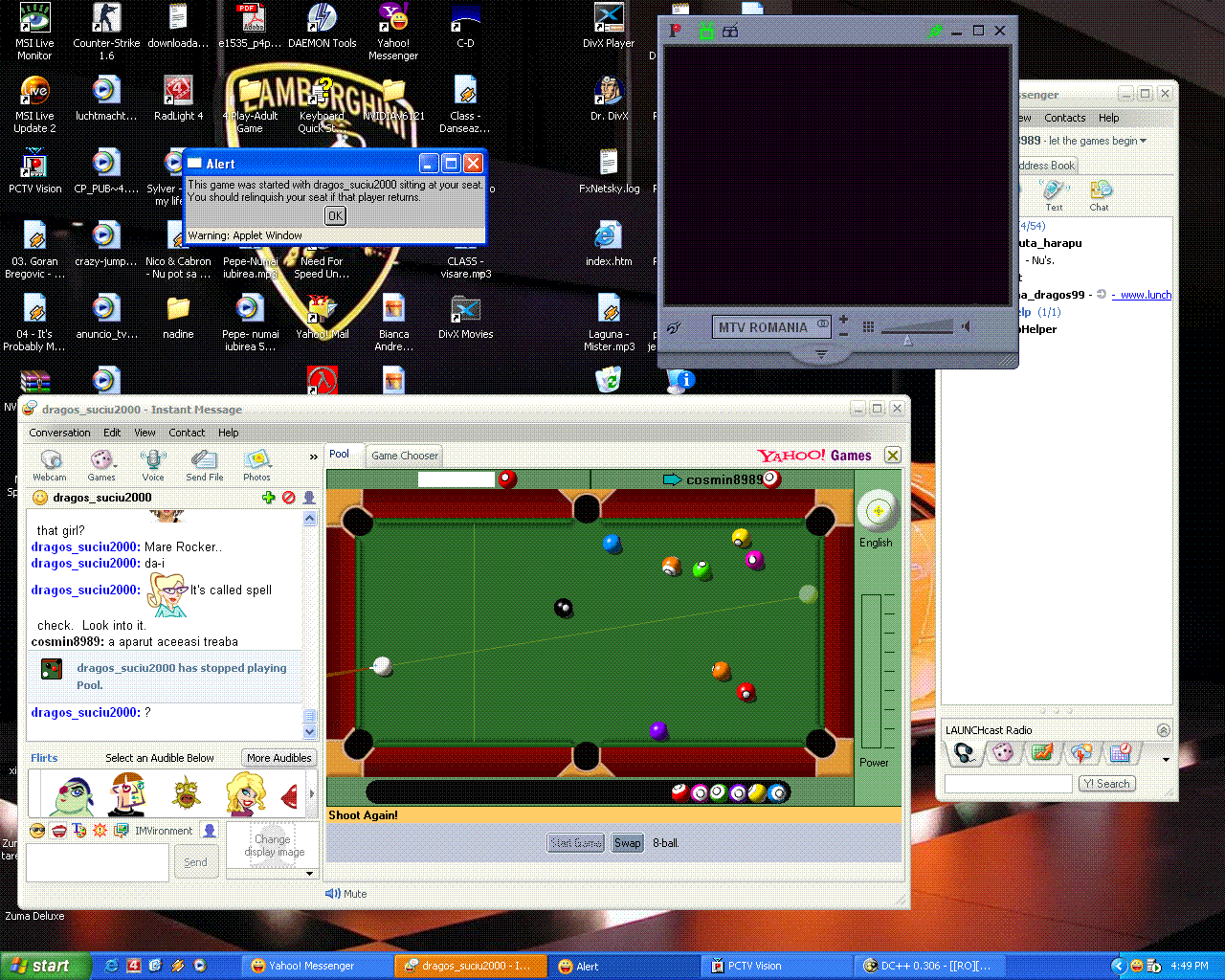This screenshot has width=1225, height=980.
Task: Click the Y! Search button
Action: pyautogui.click(x=1107, y=784)
